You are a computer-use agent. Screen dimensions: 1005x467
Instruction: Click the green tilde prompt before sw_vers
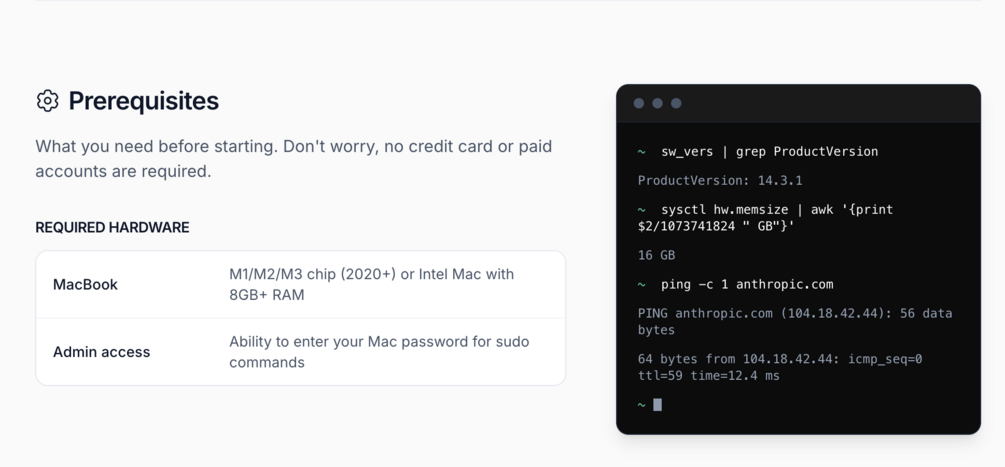click(641, 152)
